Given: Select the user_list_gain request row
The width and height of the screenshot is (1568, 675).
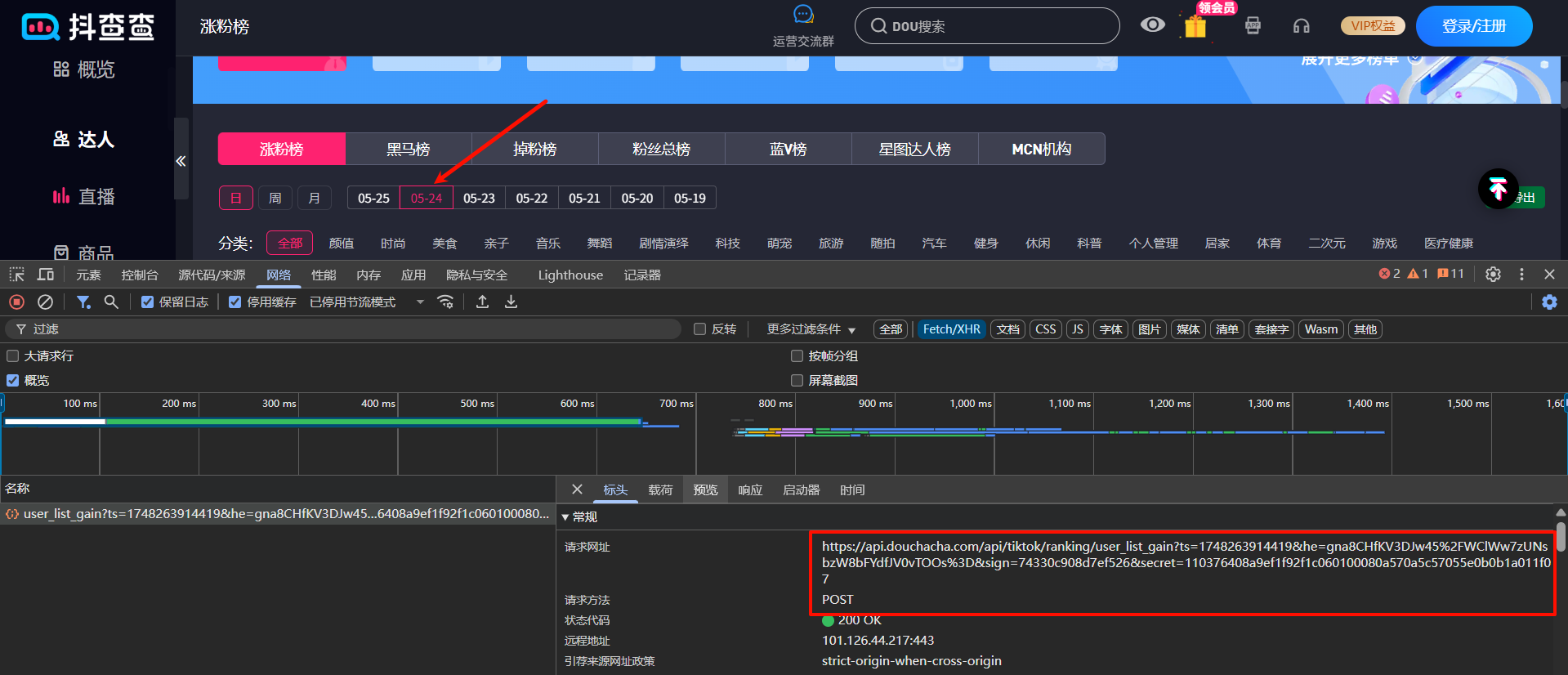Looking at the screenshot, I should (278, 514).
